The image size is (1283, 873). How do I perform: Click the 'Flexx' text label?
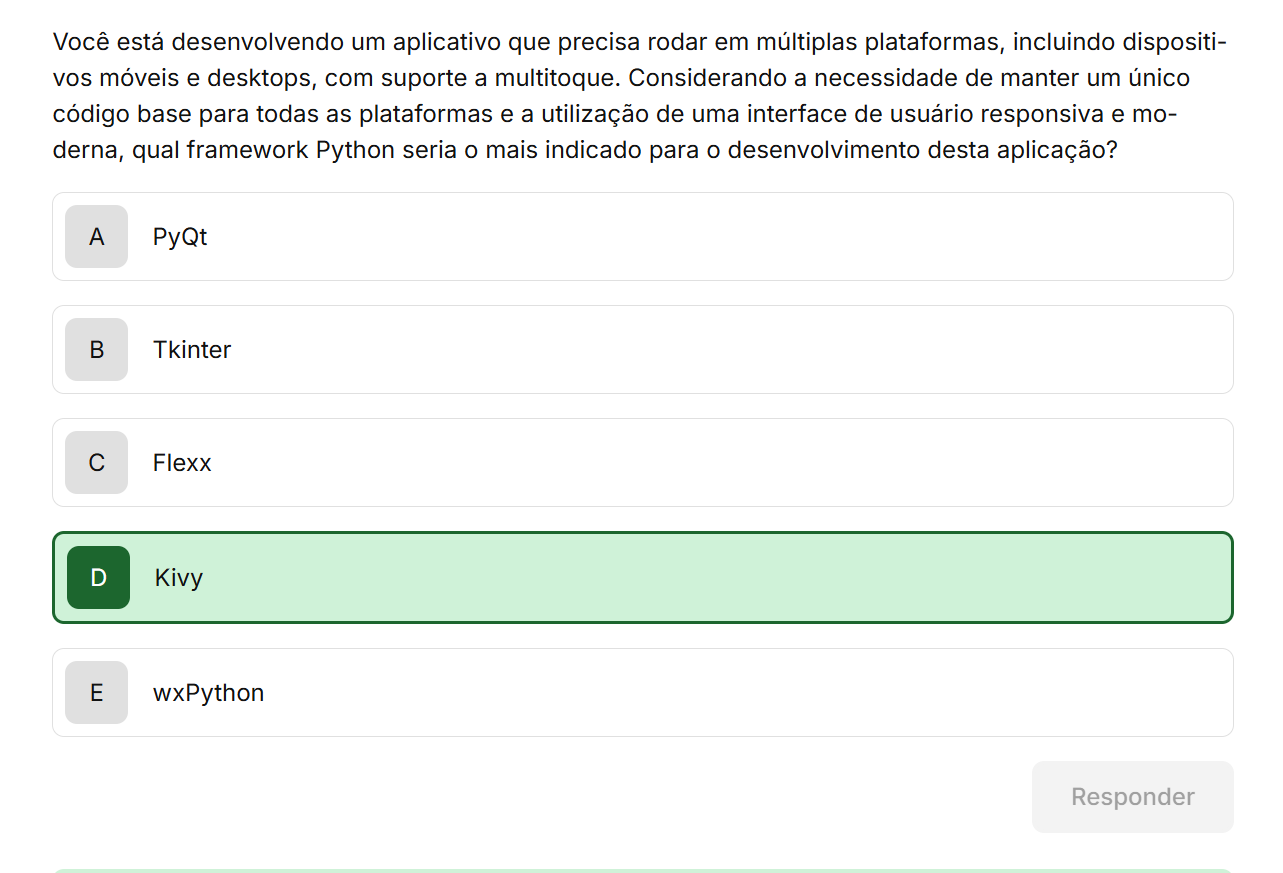[x=182, y=463]
